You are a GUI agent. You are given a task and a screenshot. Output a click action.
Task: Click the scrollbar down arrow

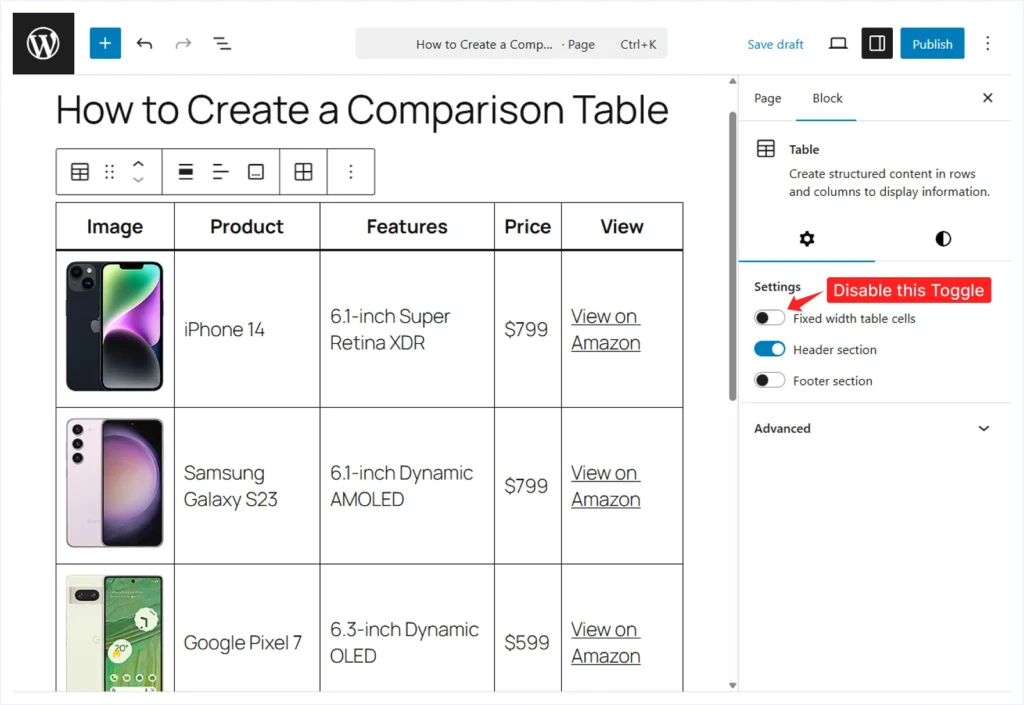(733, 685)
